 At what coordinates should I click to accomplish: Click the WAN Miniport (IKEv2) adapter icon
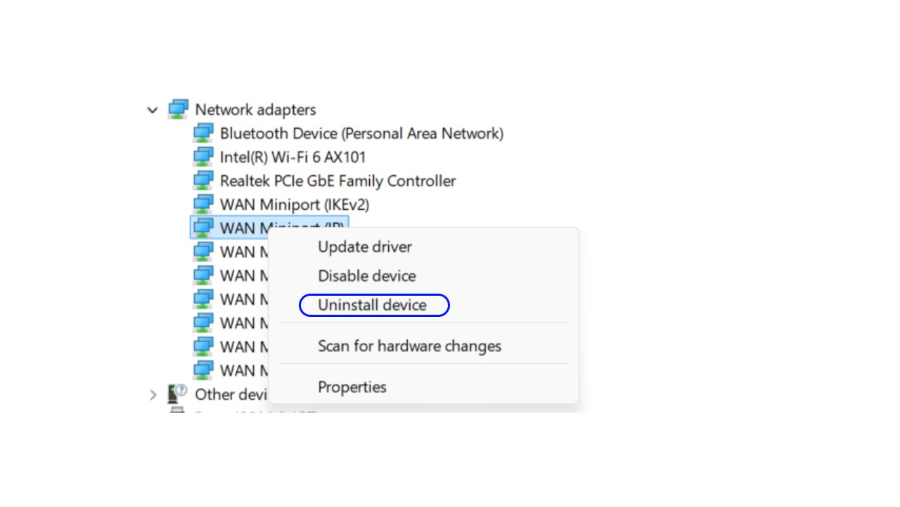tap(203, 204)
